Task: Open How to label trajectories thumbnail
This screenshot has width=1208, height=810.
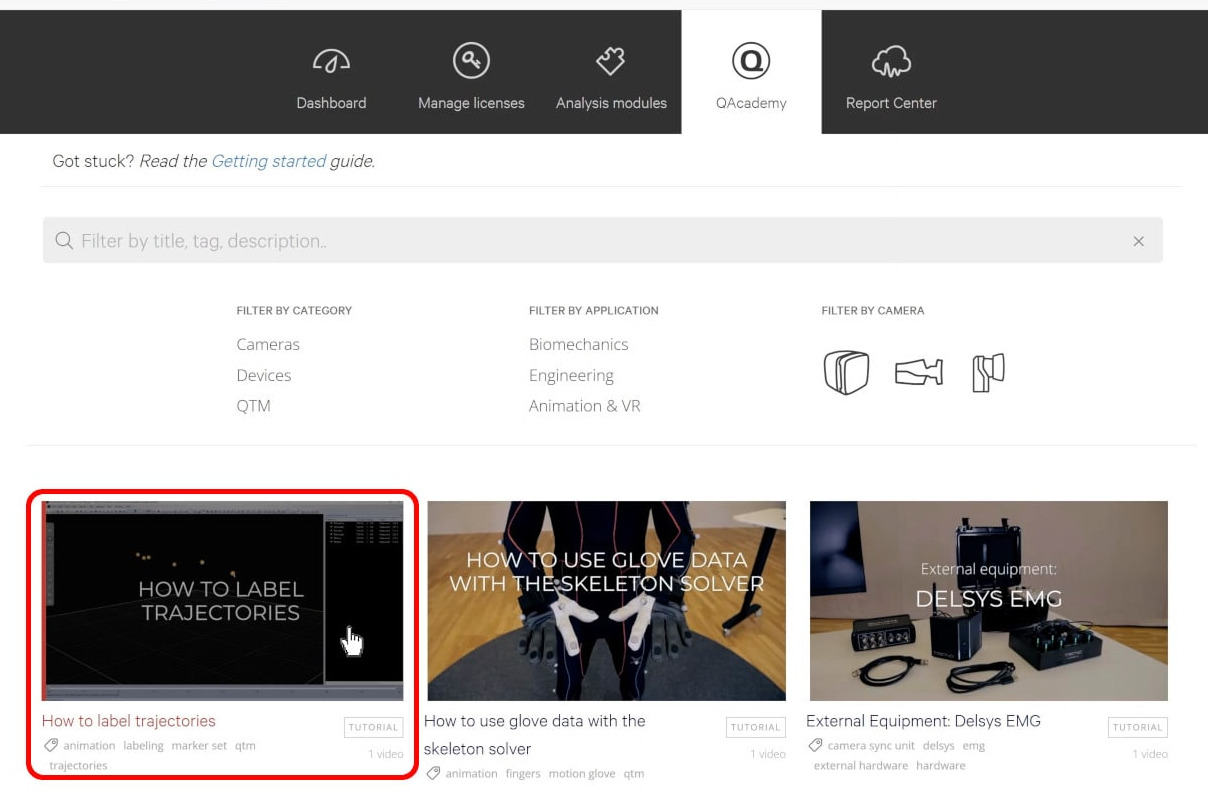Action: 222,600
